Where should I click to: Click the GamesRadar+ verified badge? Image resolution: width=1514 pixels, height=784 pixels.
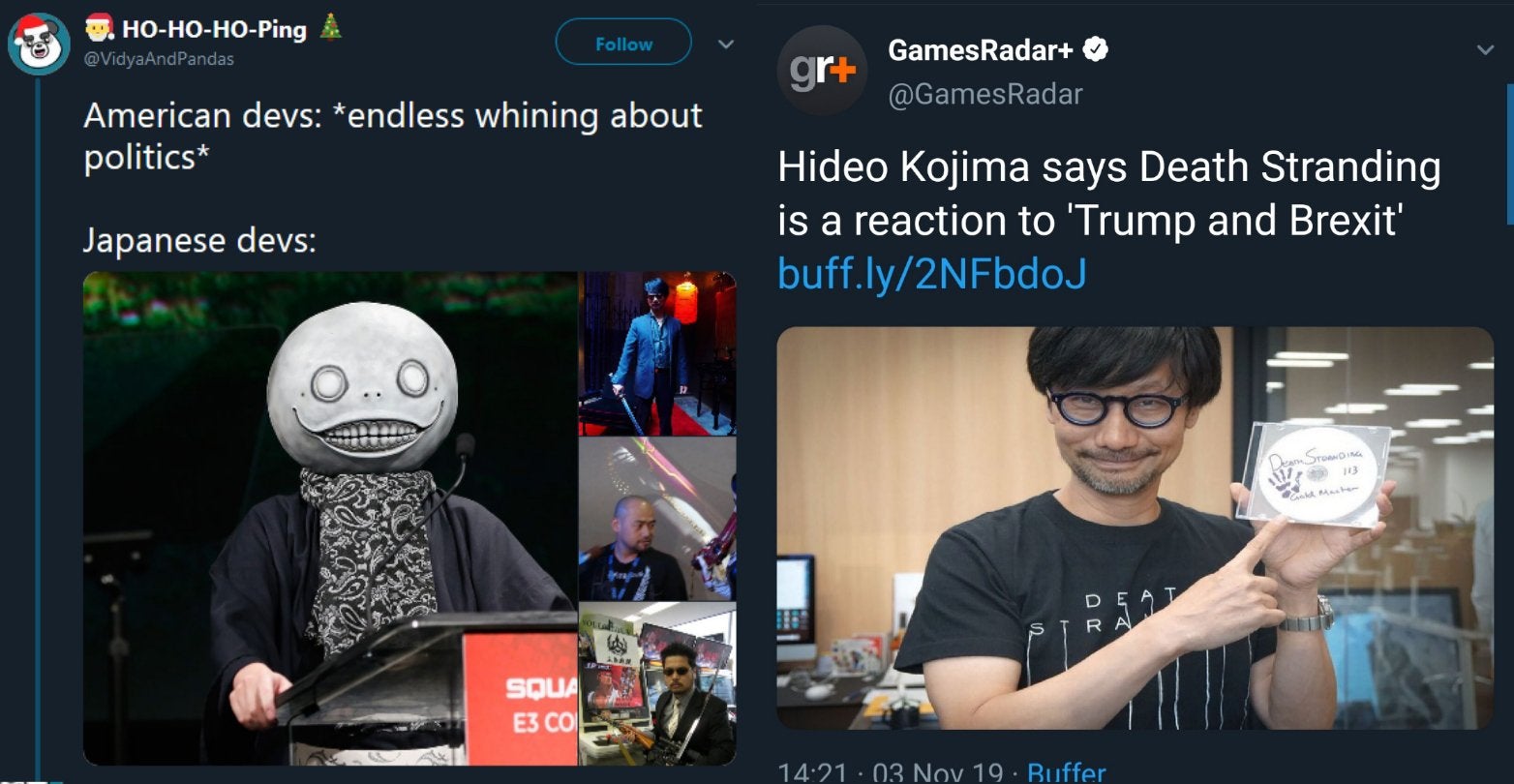tap(1094, 50)
